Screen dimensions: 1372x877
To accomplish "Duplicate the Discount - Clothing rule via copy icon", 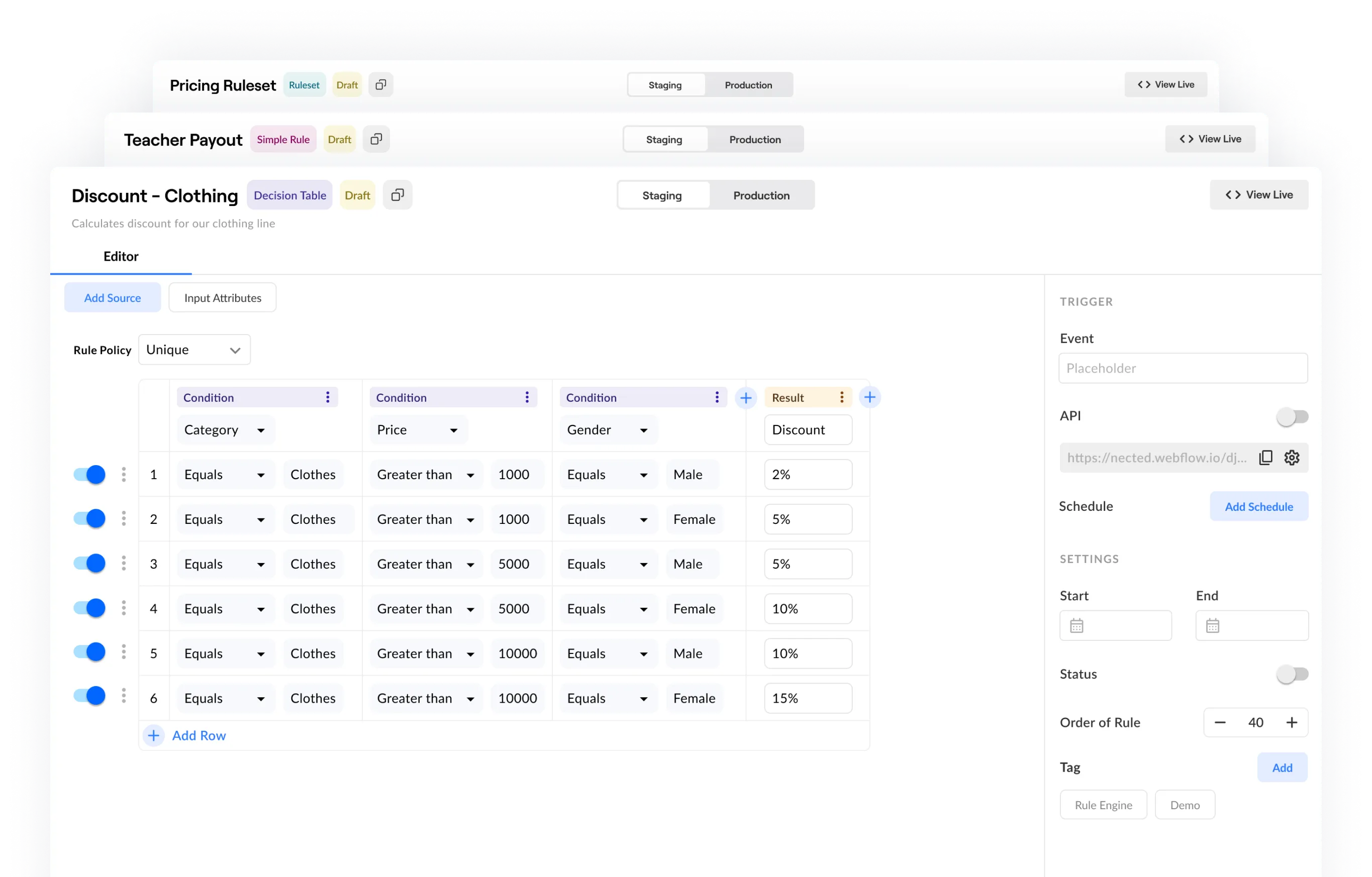I will click(x=398, y=195).
